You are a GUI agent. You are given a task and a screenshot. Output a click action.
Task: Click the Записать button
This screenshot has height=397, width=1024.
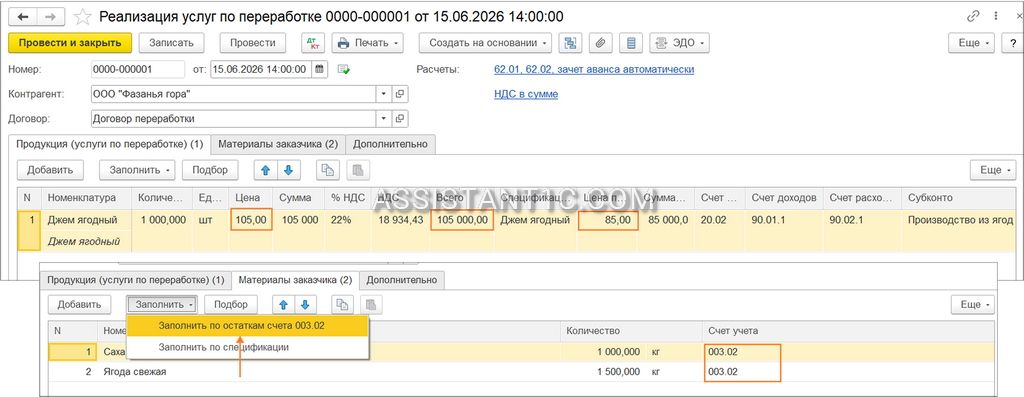(x=172, y=43)
